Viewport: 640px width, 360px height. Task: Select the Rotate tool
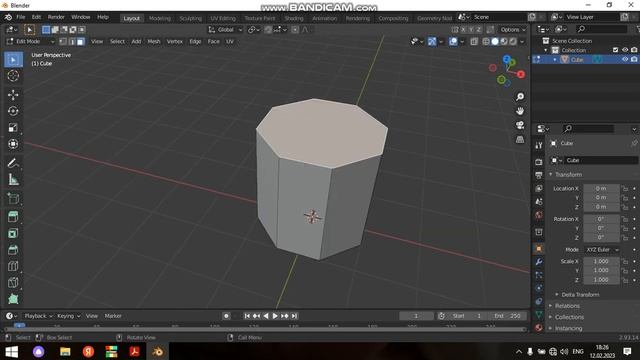(x=13, y=111)
